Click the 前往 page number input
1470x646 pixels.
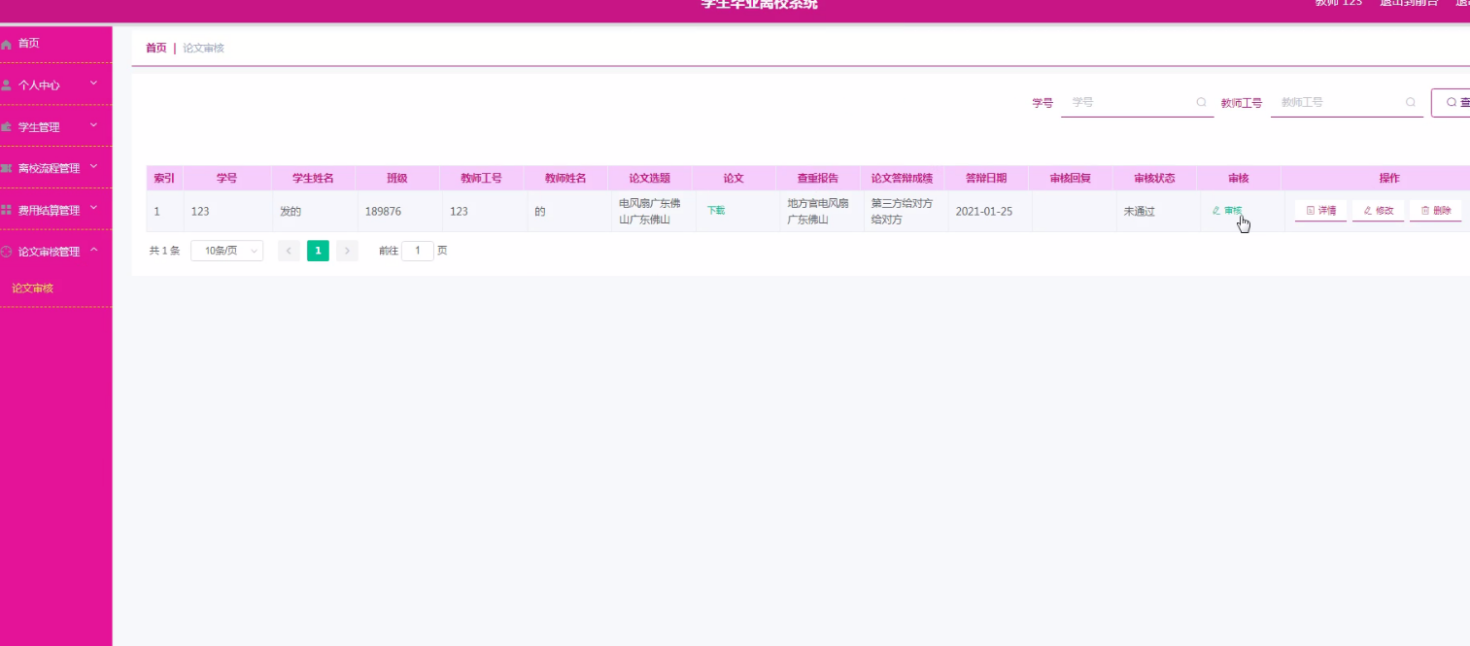(418, 251)
